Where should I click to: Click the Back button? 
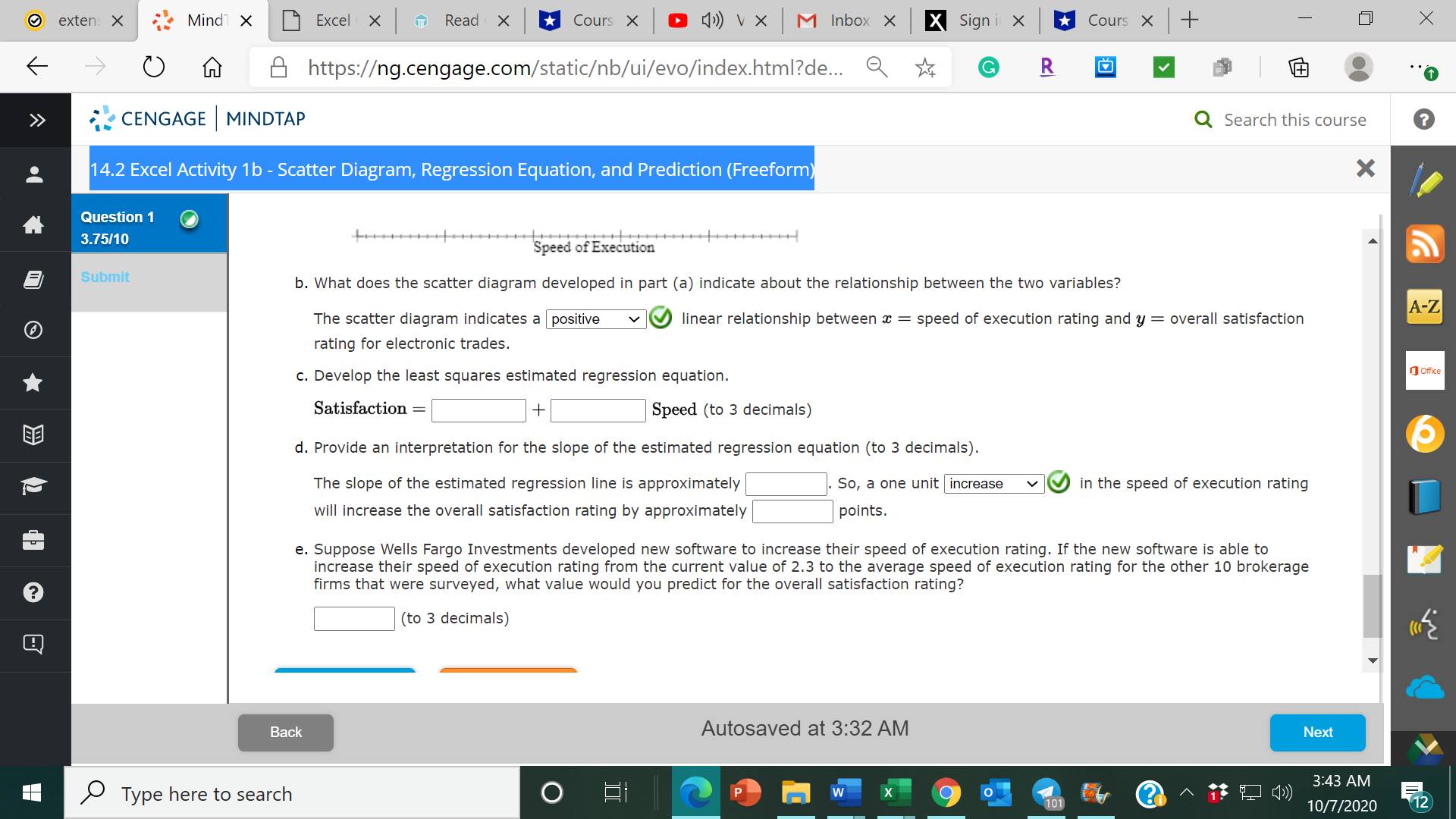[285, 733]
